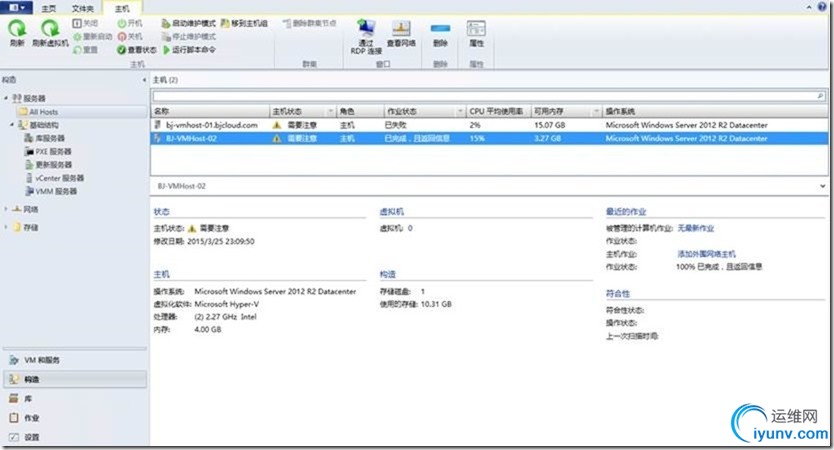Click the 关机 shut down button
The image size is (834, 450).
click(130, 36)
